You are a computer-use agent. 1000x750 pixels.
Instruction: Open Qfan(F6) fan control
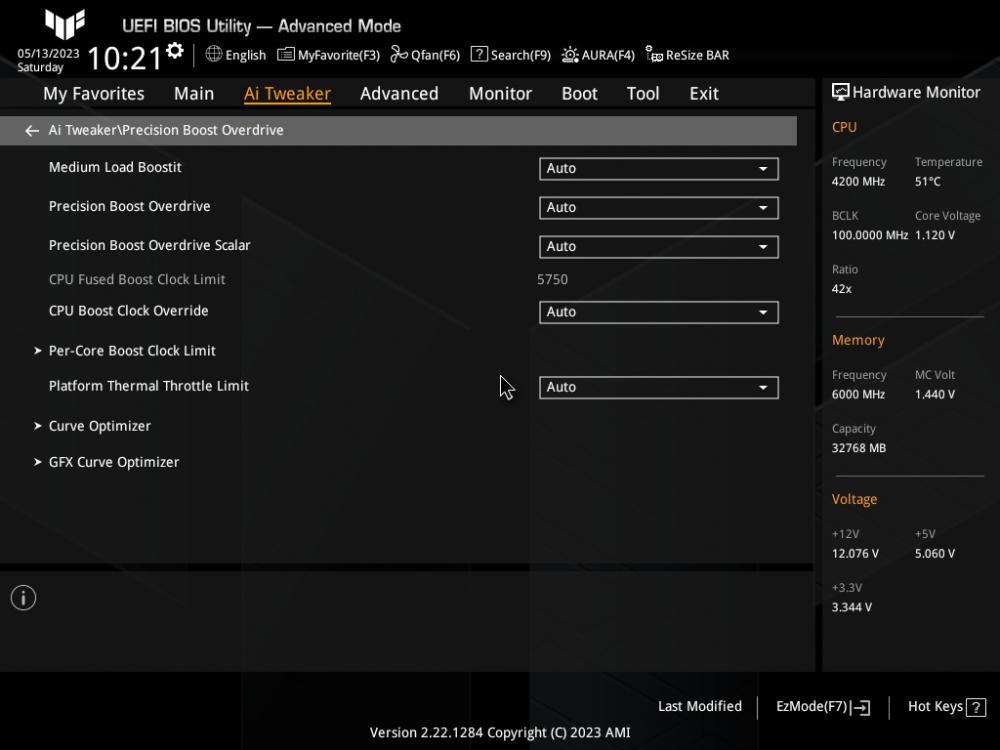425,55
